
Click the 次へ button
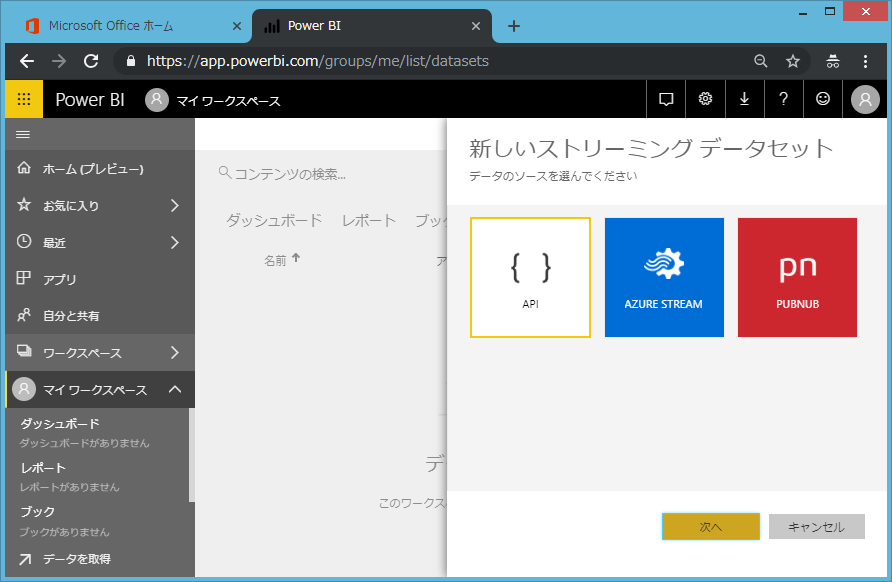(x=711, y=526)
